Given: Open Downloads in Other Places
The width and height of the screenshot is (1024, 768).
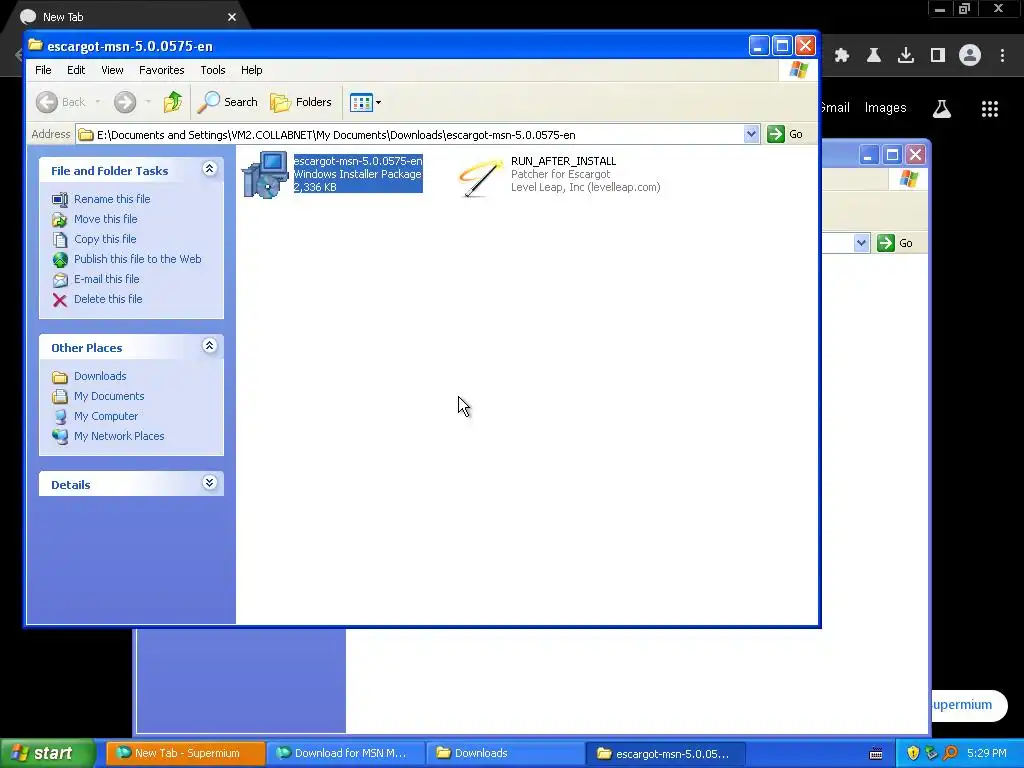Looking at the screenshot, I should pyautogui.click(x=100, y=376).
